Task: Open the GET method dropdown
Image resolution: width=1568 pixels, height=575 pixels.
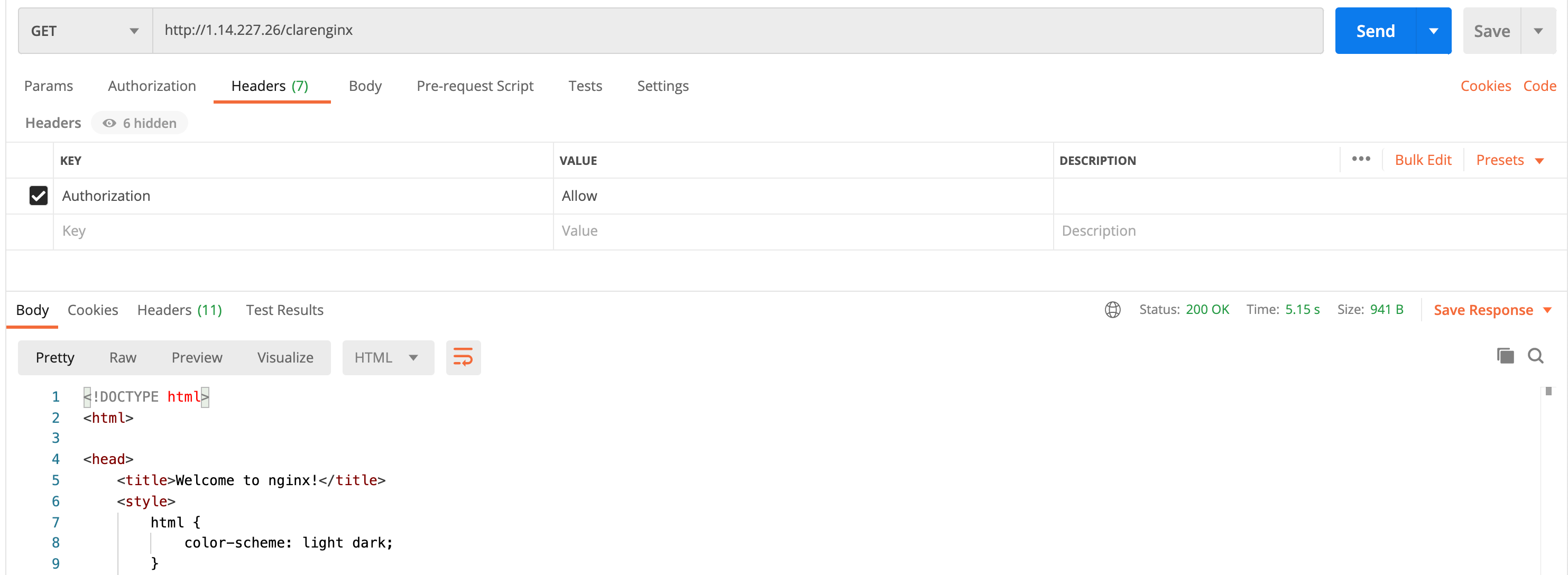Action: [85, 31]
